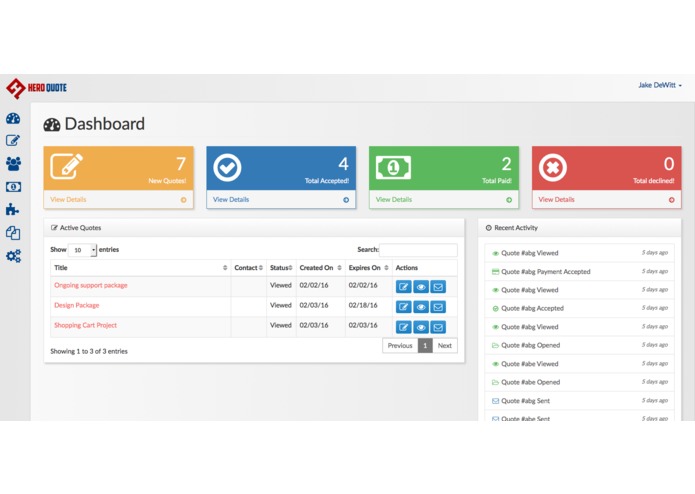Viewport: 695px width, 494px height.
Task: Click the arrow circle on red View Details
Action: point(672,200)
